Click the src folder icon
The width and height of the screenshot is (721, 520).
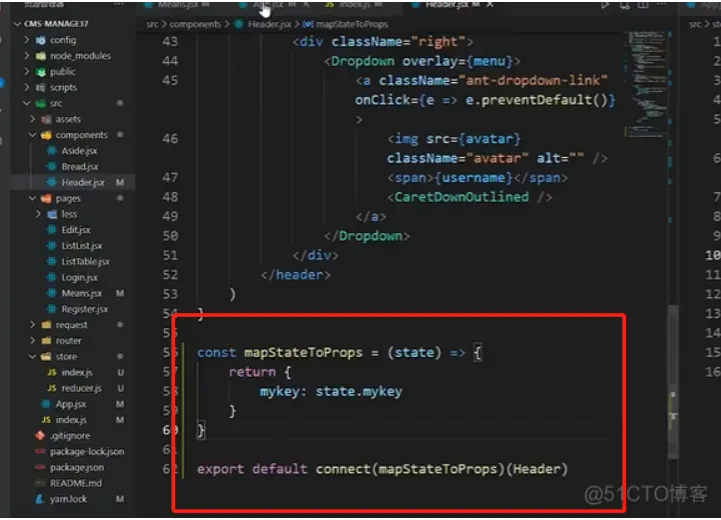click(40, 103)
